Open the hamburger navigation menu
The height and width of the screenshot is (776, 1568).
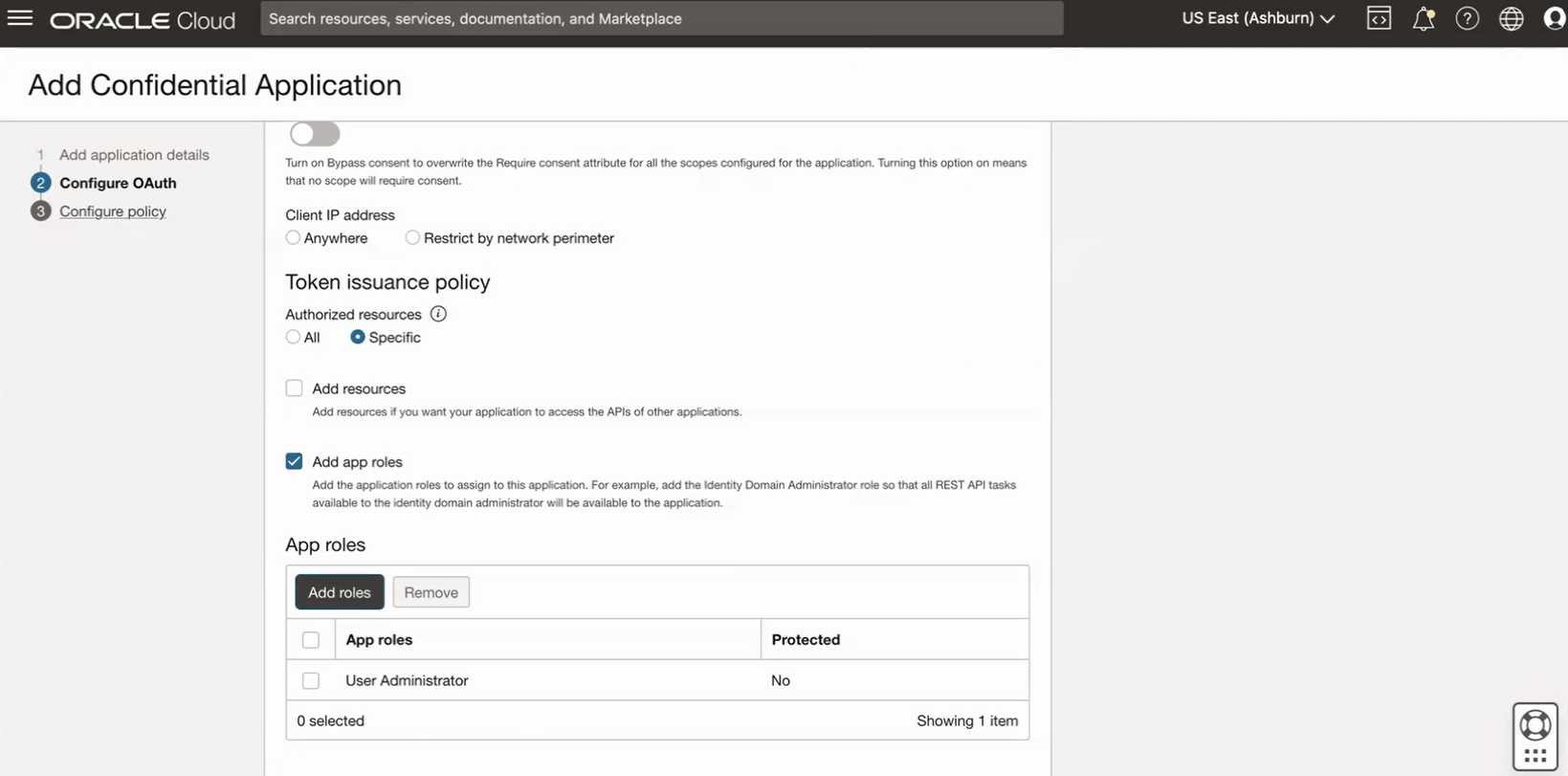(x=20, y=18)
